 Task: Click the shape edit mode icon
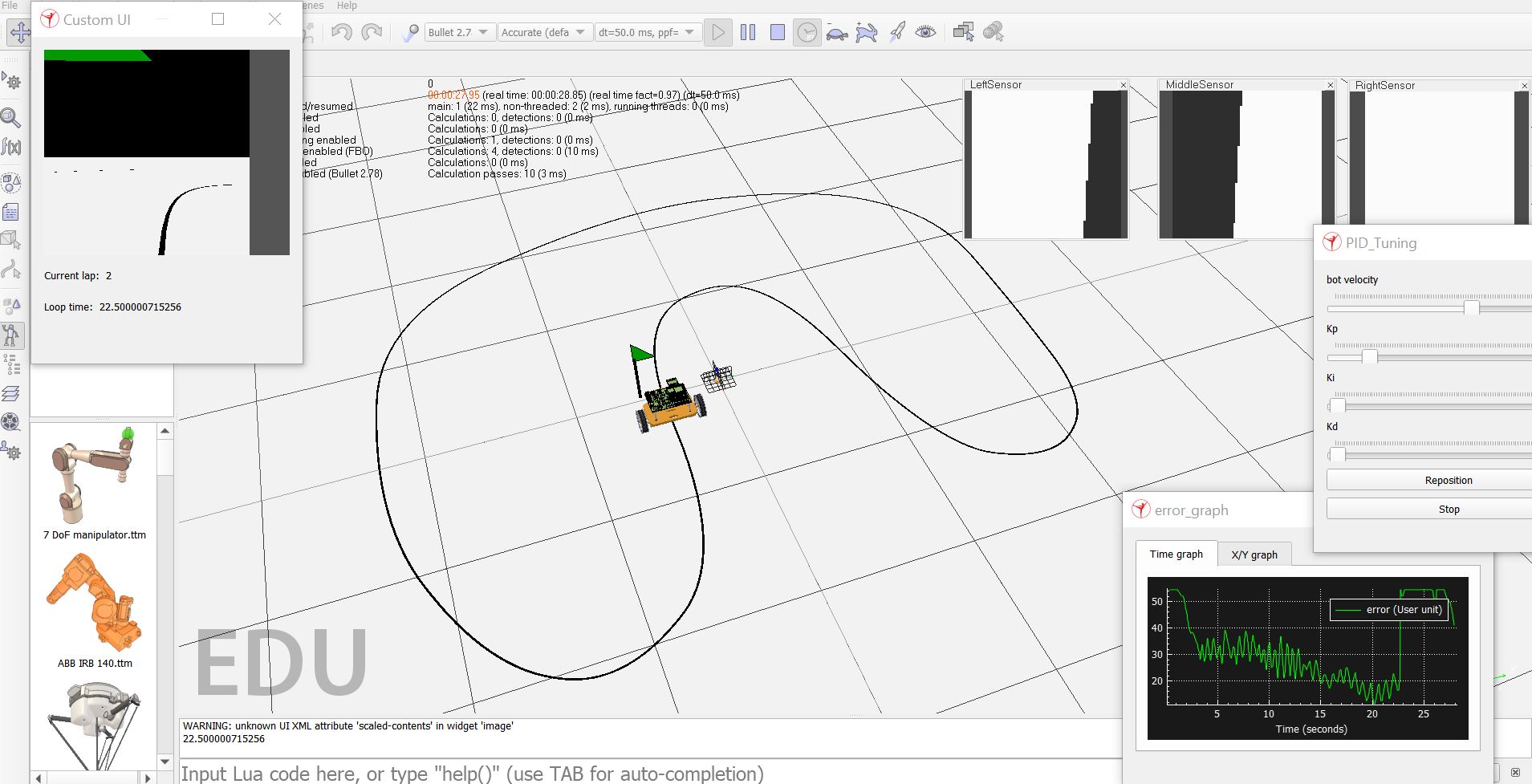pos(11,240)
